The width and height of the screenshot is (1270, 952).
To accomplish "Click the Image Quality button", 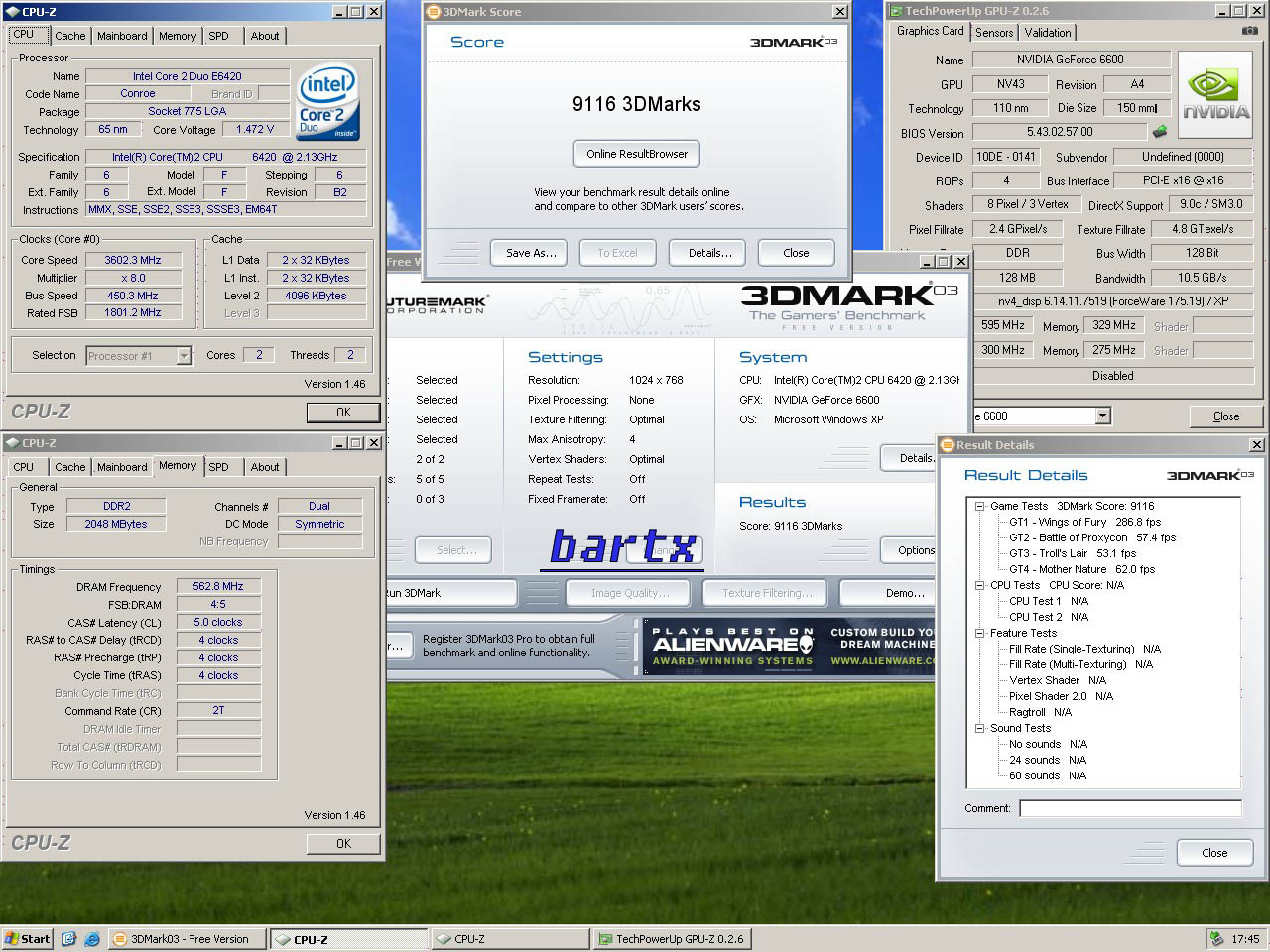I will coord(629,593).
